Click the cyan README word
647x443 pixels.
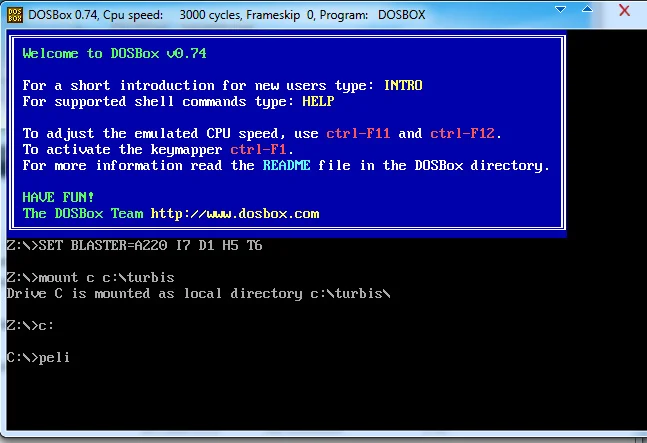coord(286,165)
